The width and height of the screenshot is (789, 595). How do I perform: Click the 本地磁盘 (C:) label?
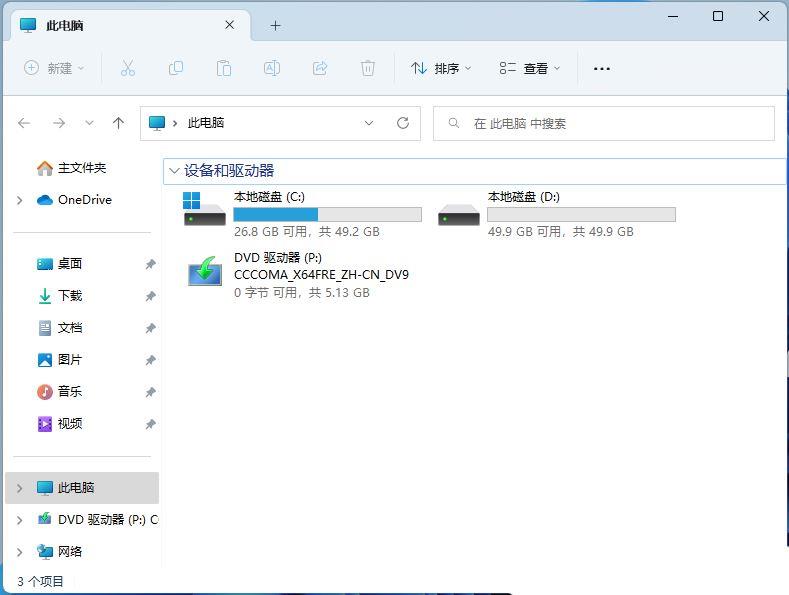tap(269, 197)
